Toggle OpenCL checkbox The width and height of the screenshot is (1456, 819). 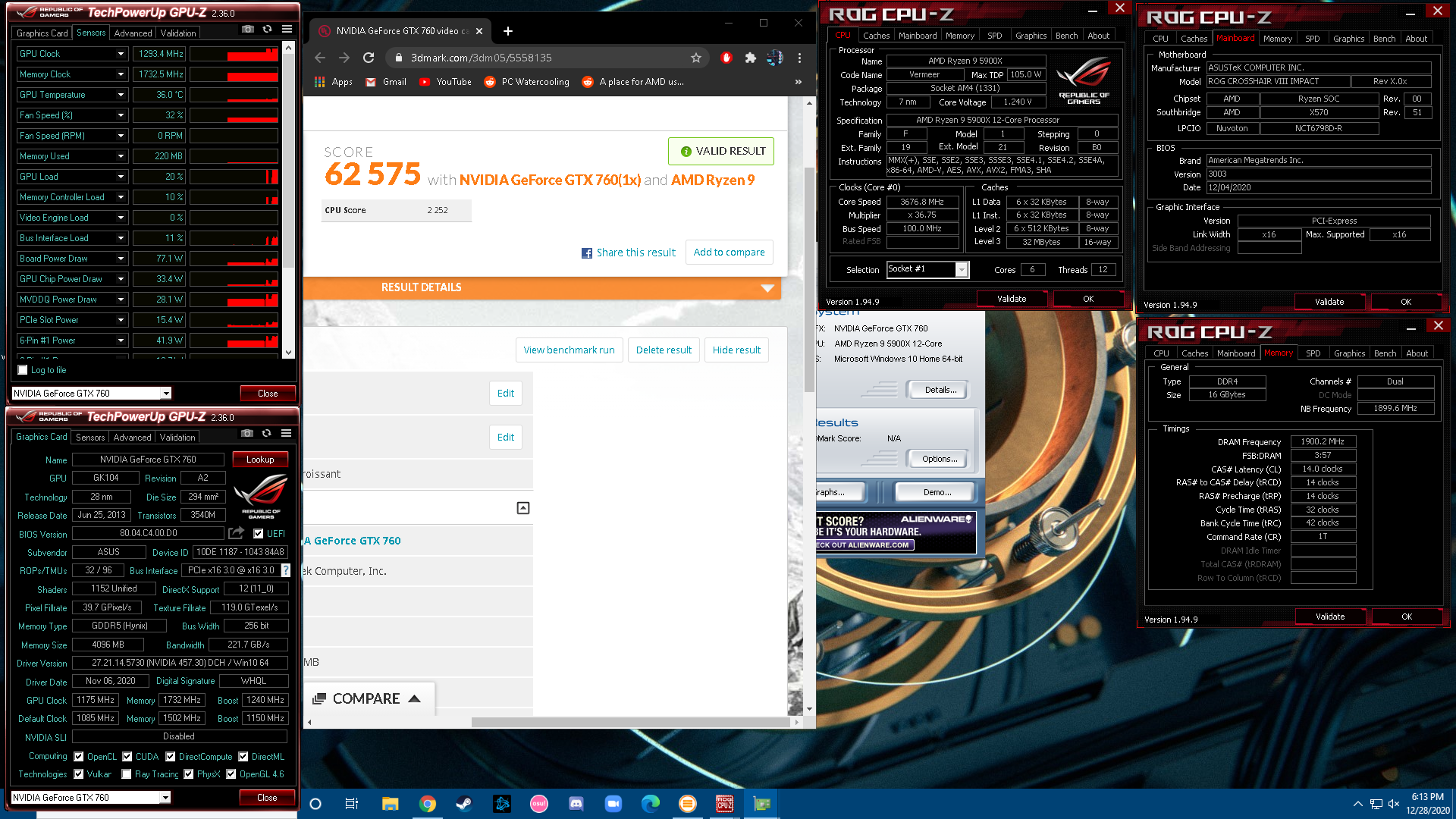(x=79, y=756)
